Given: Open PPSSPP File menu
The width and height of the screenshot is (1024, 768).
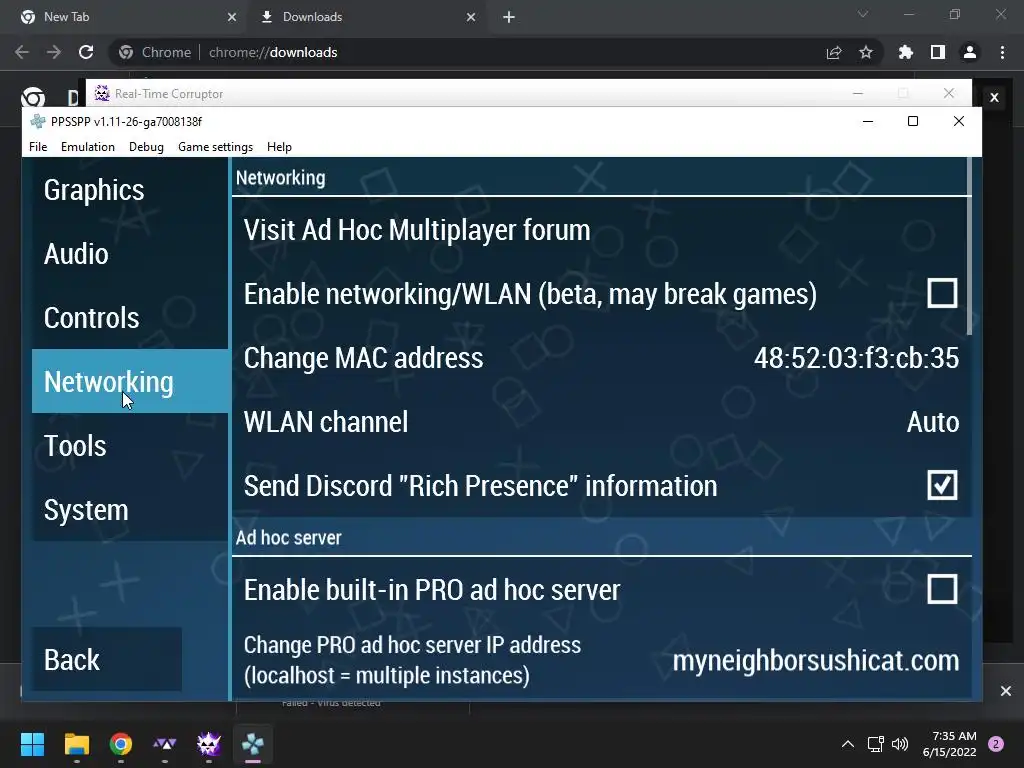Looking at the screenshot, I should tap(38, 147).
